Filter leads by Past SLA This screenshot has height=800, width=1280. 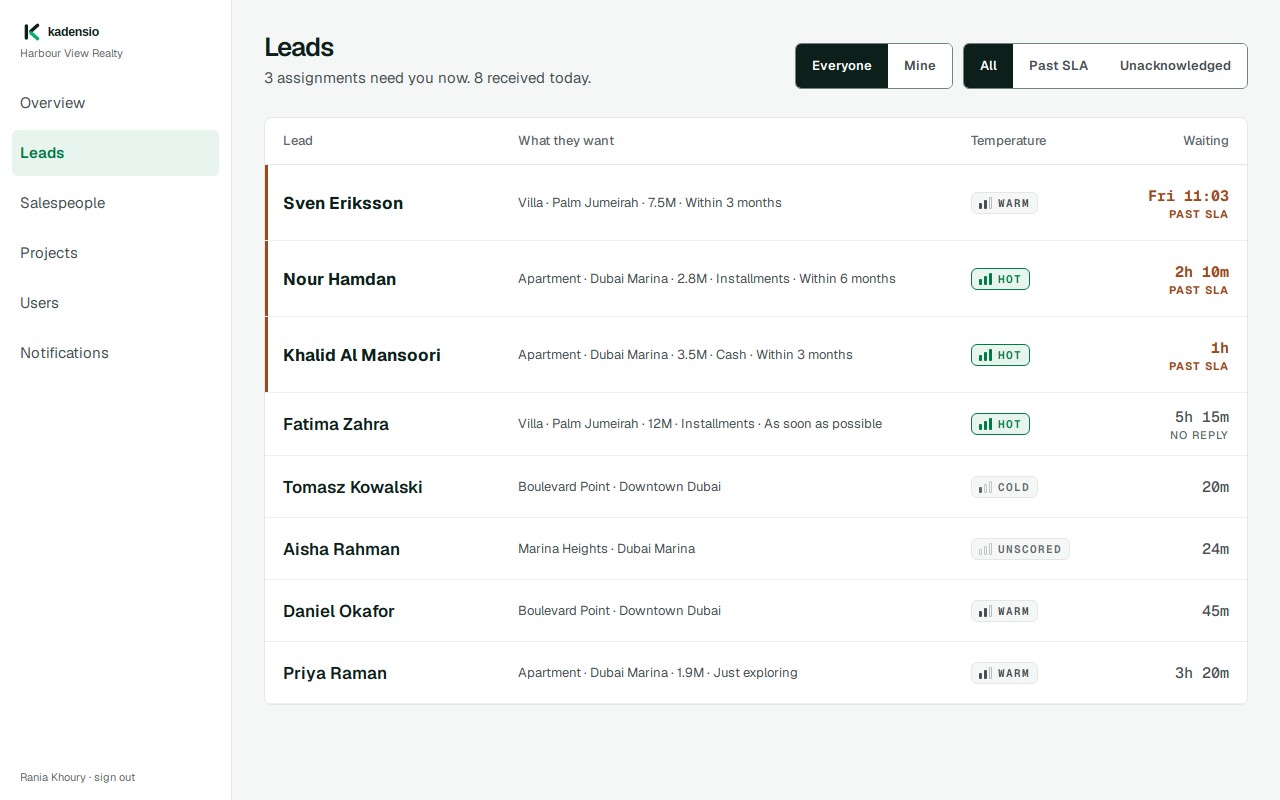[1058, 66]
